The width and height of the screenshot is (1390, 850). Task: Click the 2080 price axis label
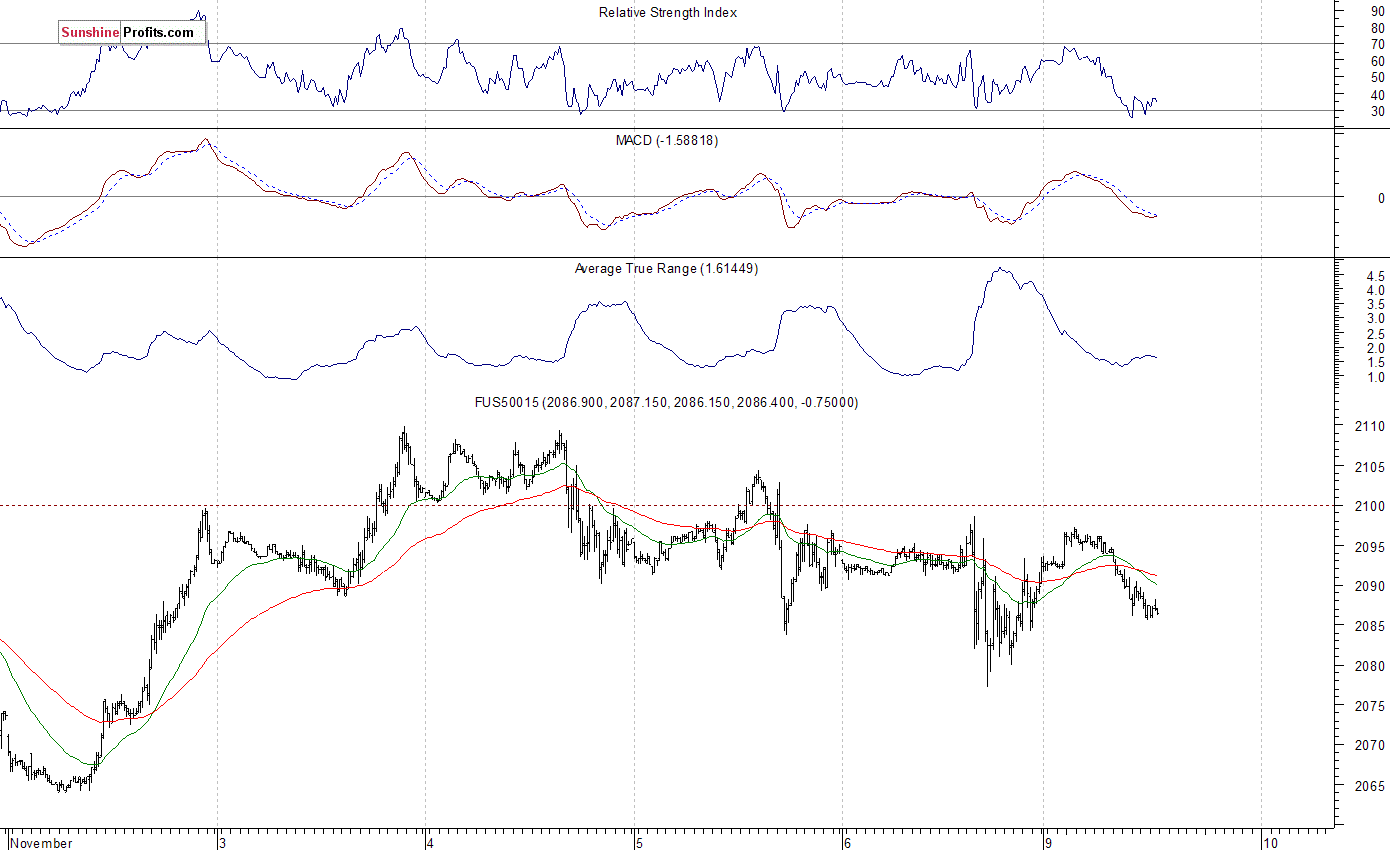pyautogui.click(x=1370, y=667)
